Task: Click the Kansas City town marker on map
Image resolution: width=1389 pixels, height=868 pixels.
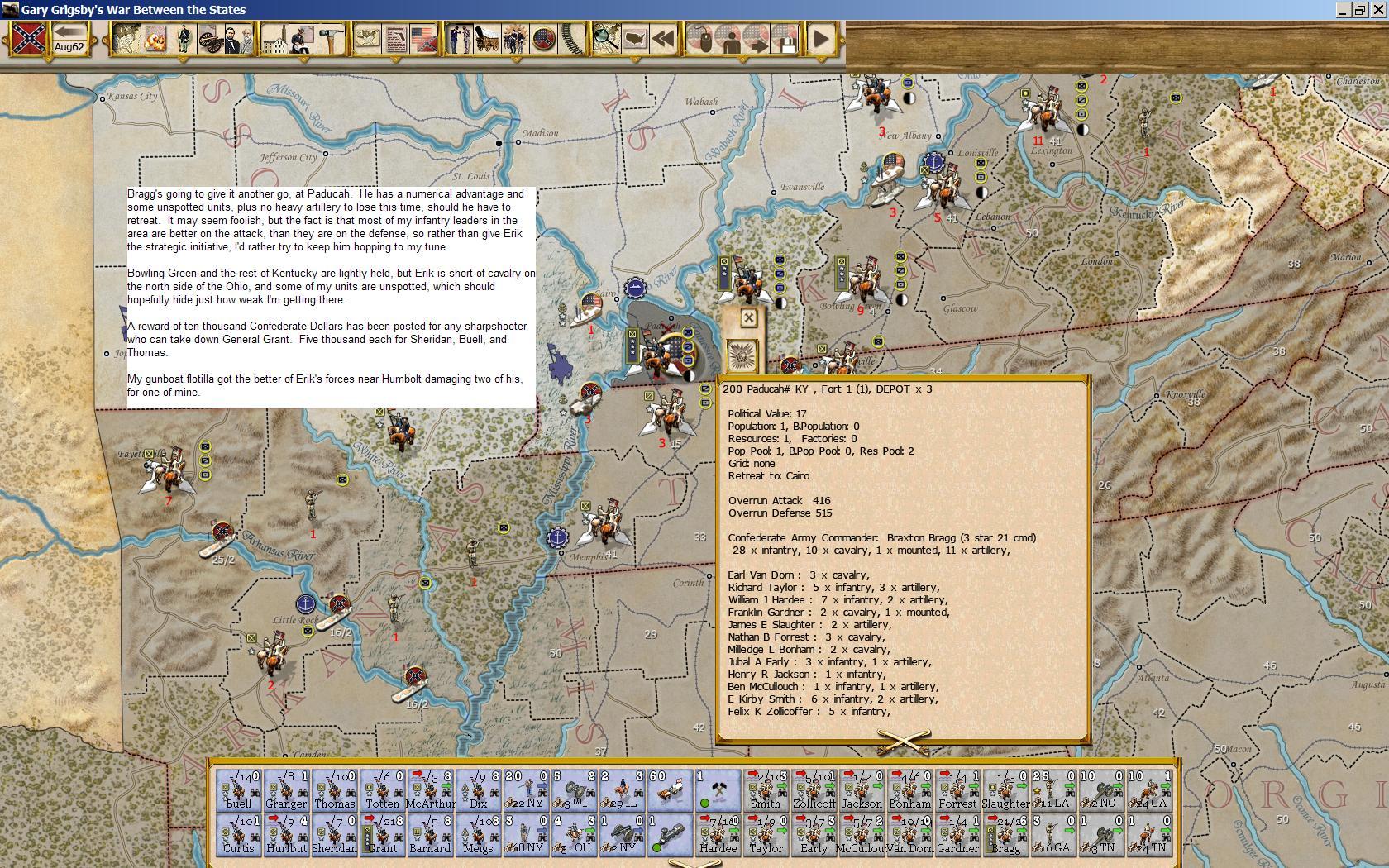Action: pyautogui.click(x=103, y=98)
